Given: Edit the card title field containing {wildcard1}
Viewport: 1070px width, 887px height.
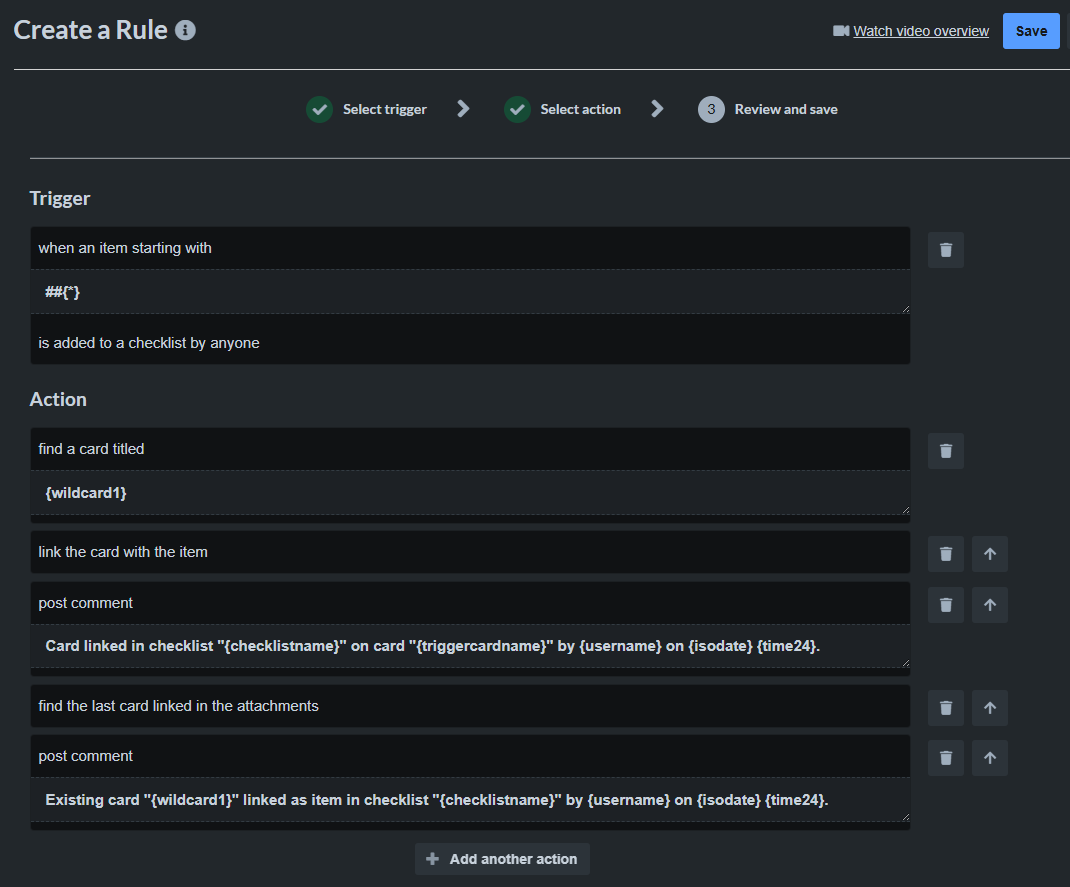Looking at the screenshot, I should [470, 493].
